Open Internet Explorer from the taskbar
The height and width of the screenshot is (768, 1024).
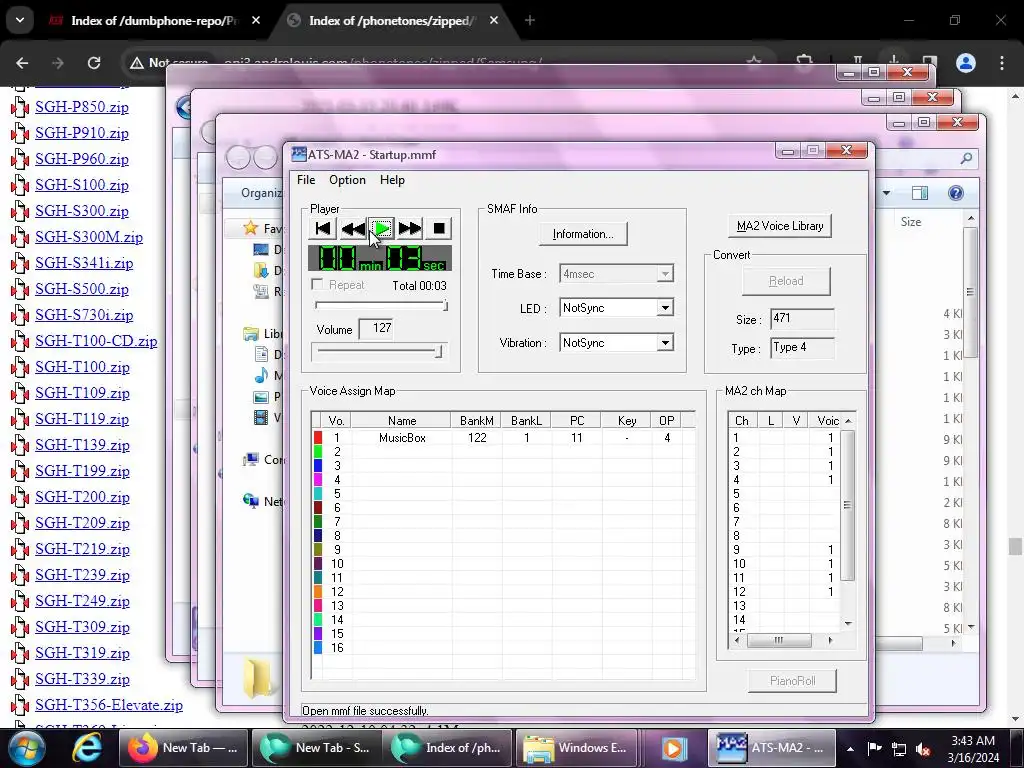86,748
